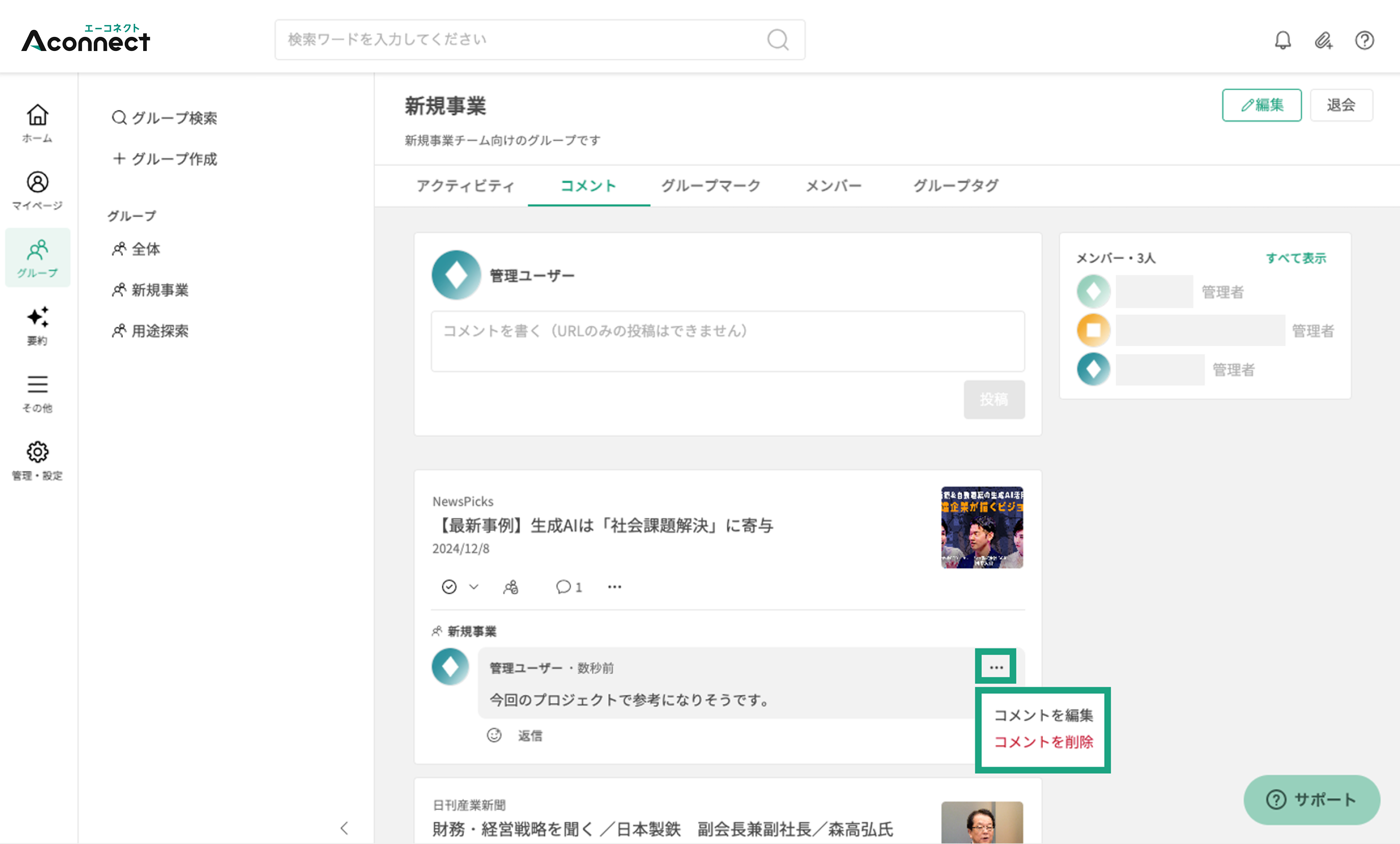
Task: Expand the chevron next to read checkmark
Action: click(x=473, y=586)
